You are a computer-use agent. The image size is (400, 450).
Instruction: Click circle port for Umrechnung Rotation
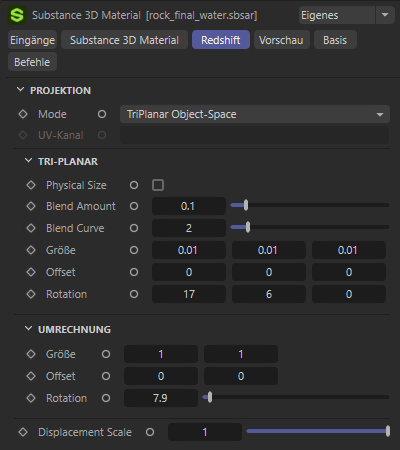click(x=106, y=398)
